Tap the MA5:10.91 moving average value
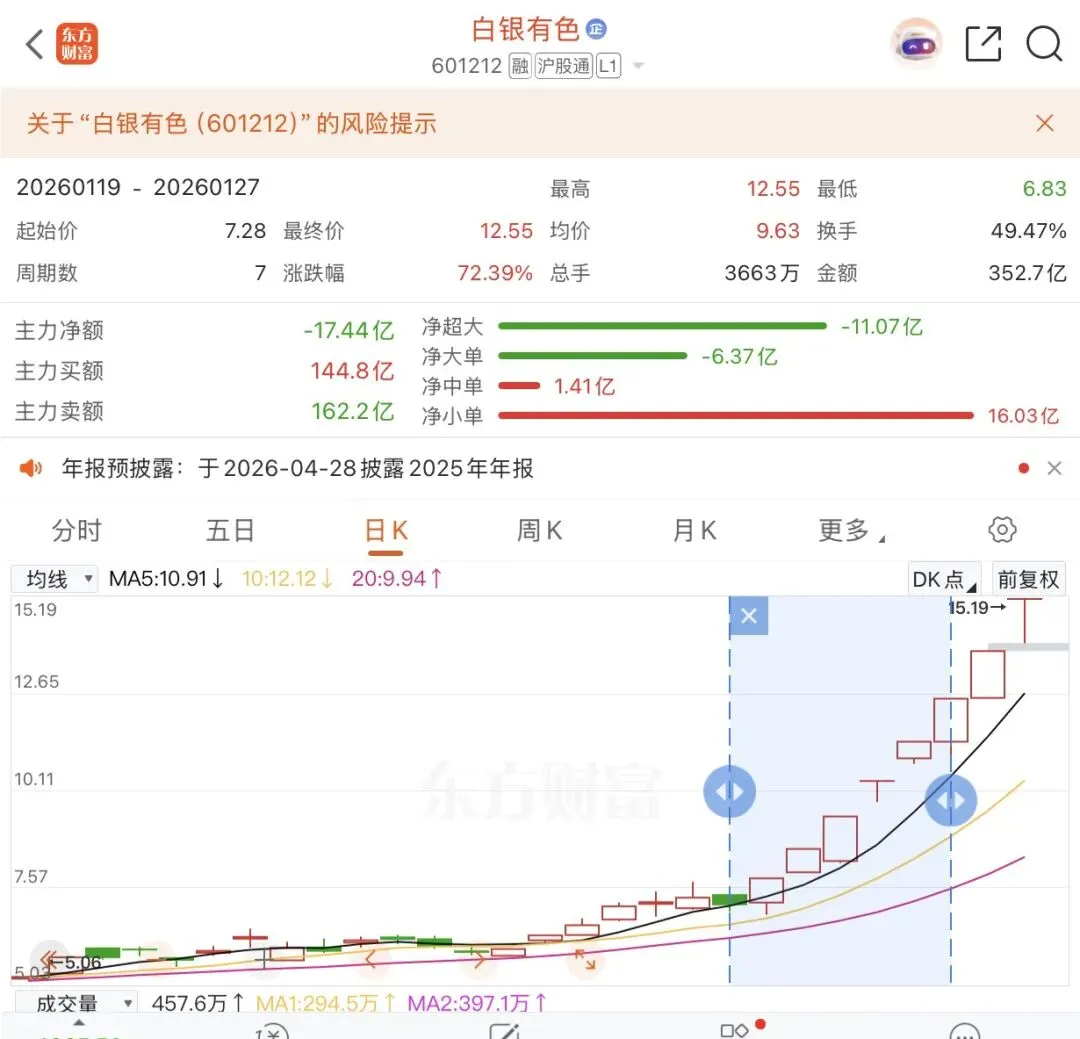Viewport: 1080px width, 1039px height. tap(166, 579)
